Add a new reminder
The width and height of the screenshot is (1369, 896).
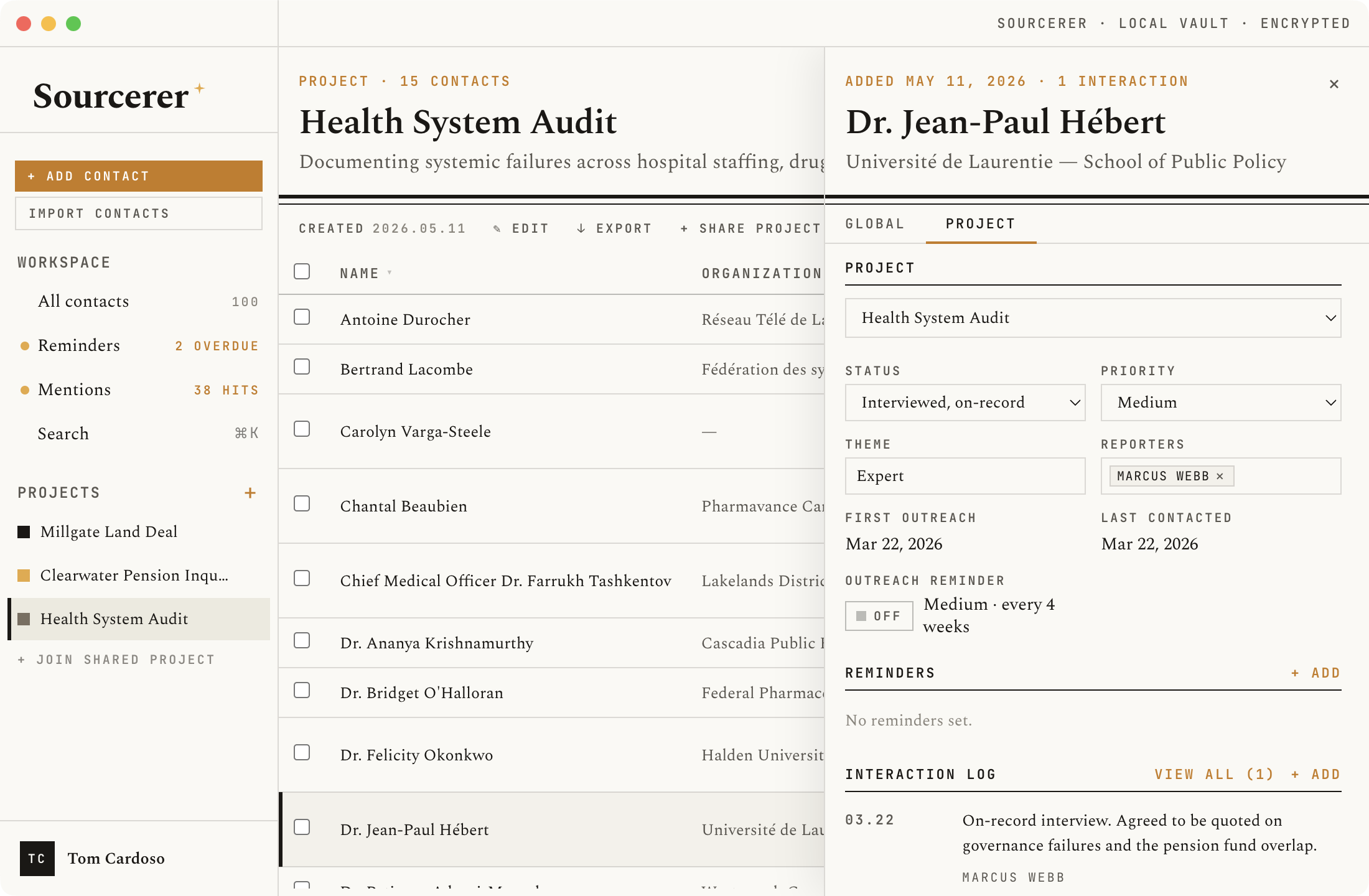point(1316,673)
